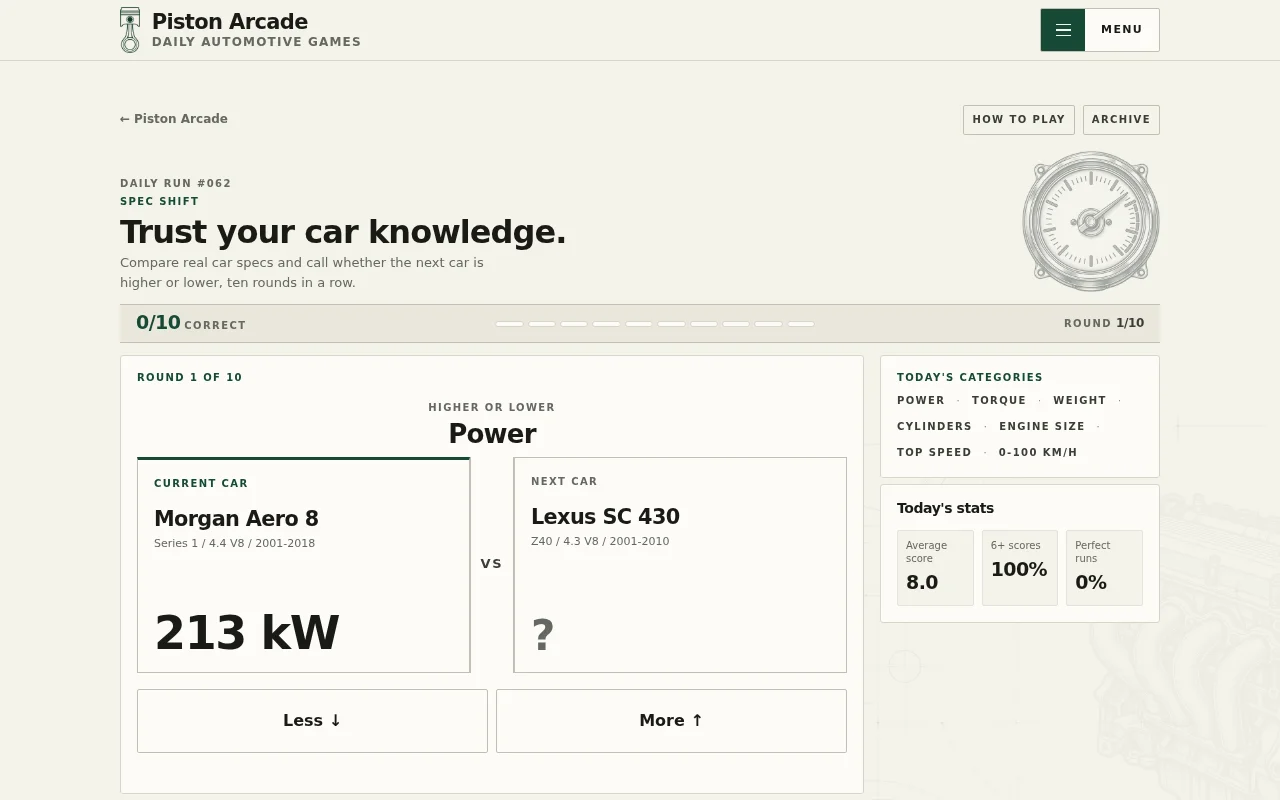Select the Morgan Aero 8 current car card
The height and width of the screenshot is (800, 1280).
click(x=304, y=565)
